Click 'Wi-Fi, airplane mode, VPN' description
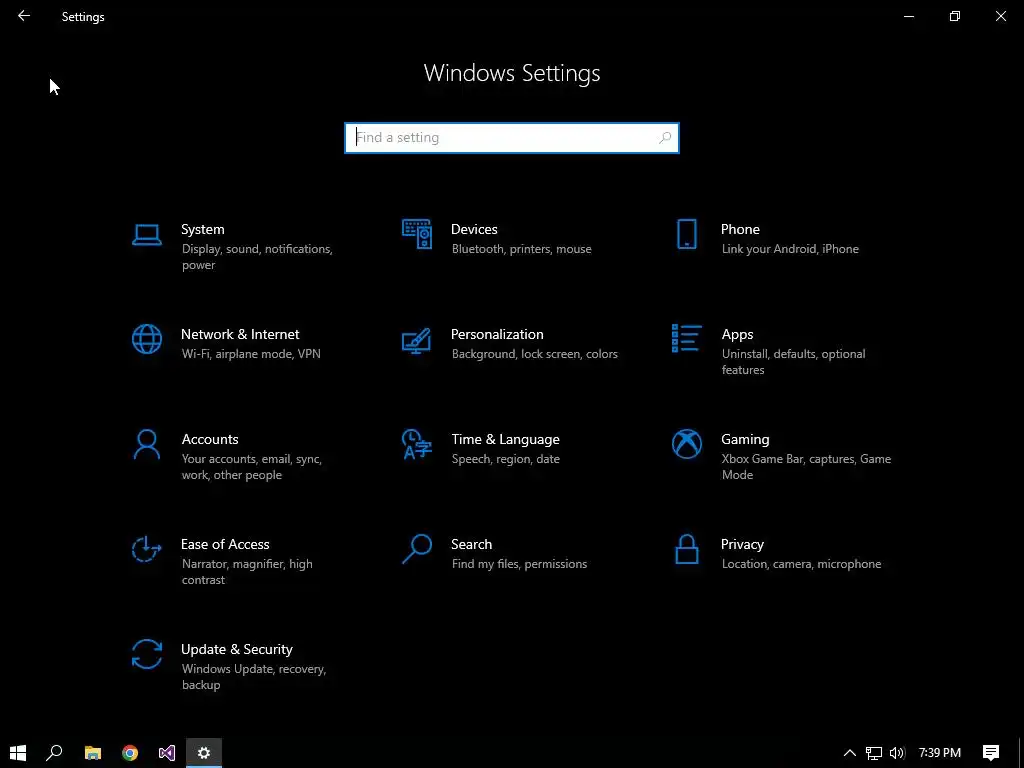Viewport: 1024px width, 768px height. coord(251,354)
